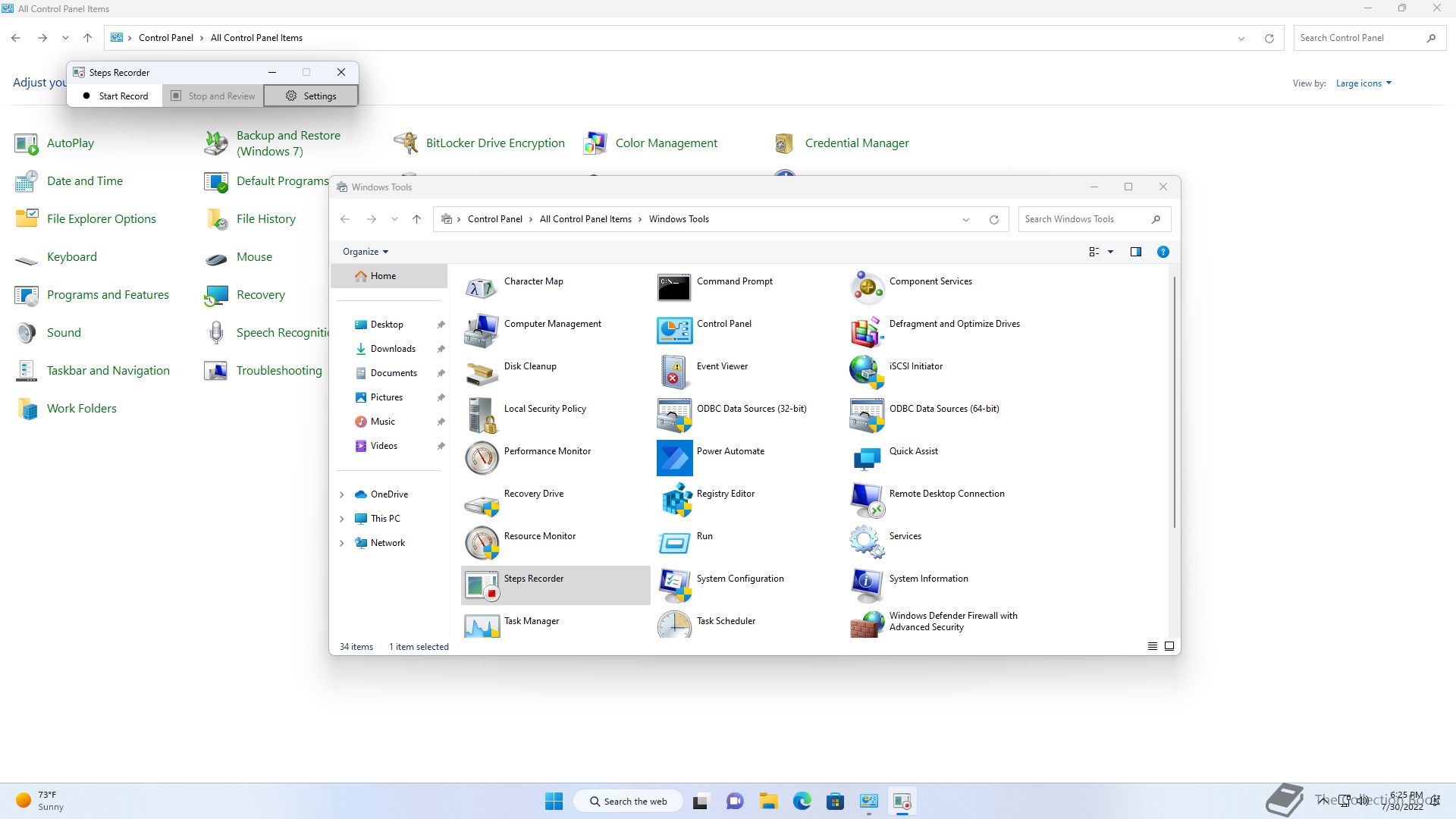
Task: Launch the Disk Cleanup icon
Action: (x=482, y=373)
